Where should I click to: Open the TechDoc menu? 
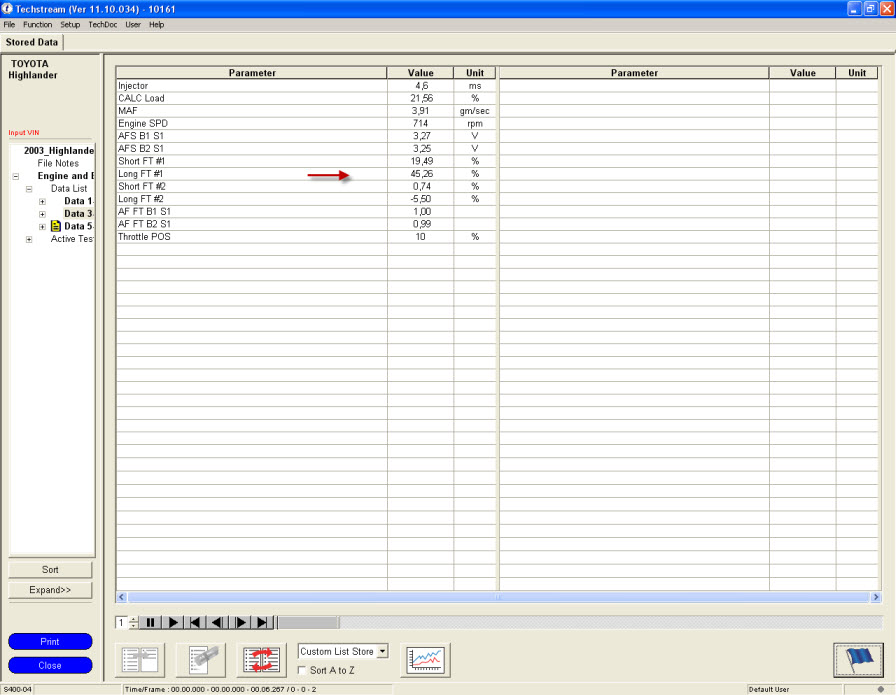point(102,24)
